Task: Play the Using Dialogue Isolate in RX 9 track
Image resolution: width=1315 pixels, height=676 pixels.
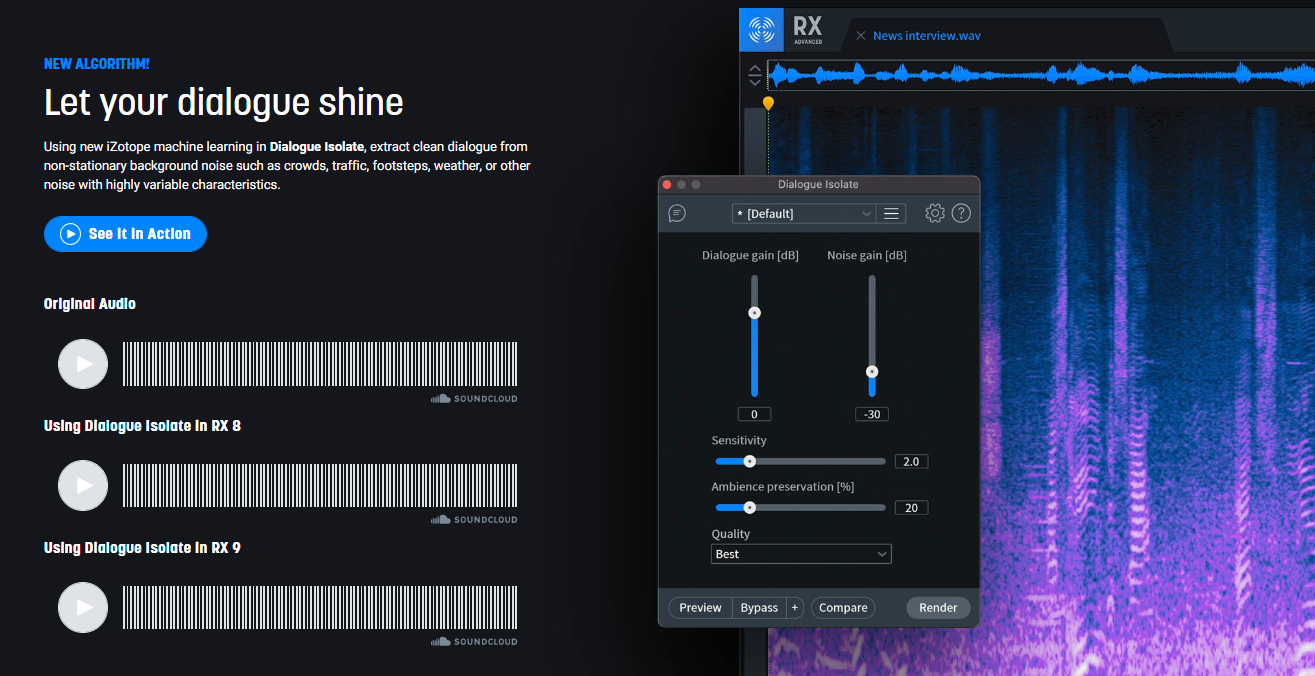Action: click(x=83, y=608)
